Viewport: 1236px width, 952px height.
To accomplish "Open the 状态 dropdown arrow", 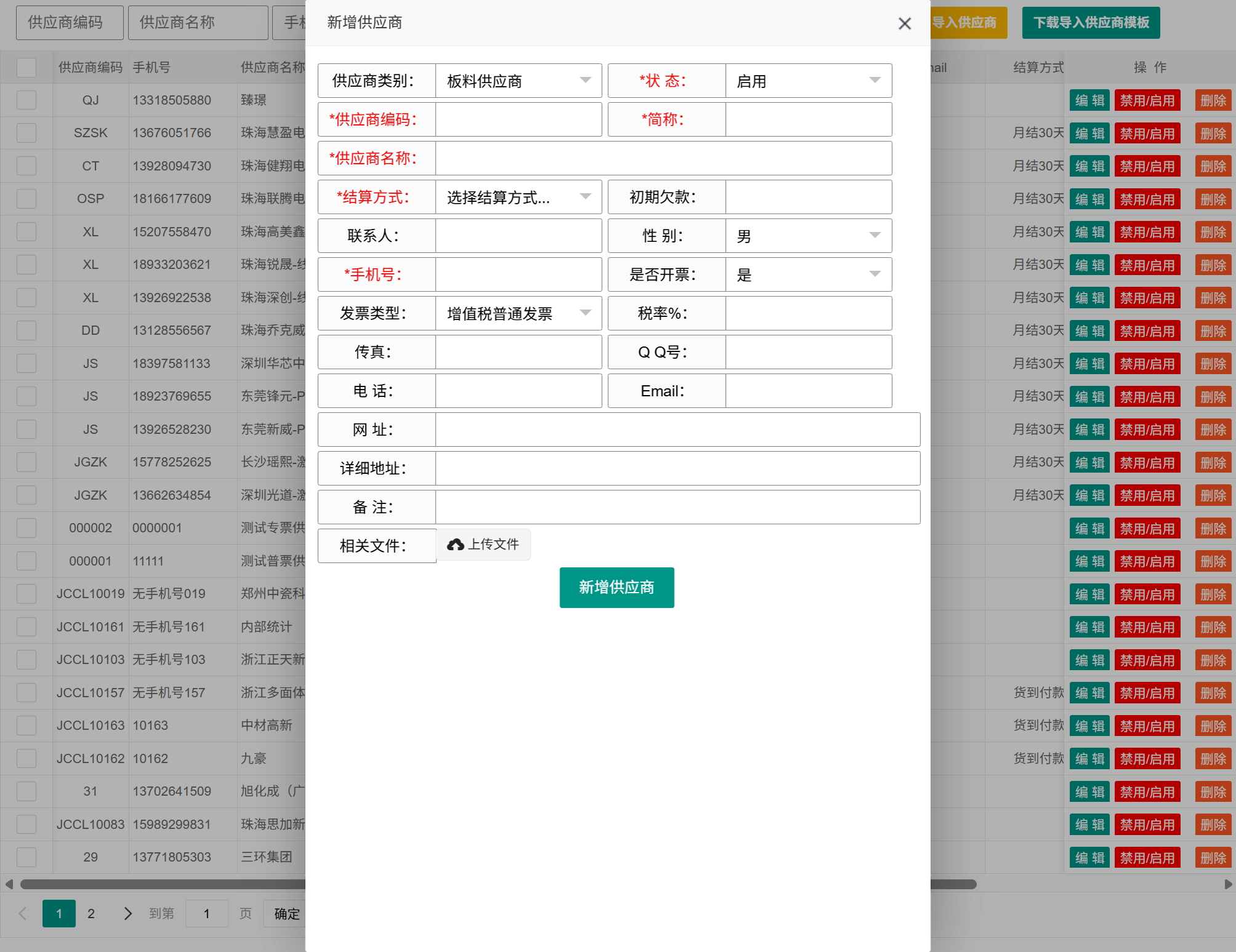I will 875,81.
